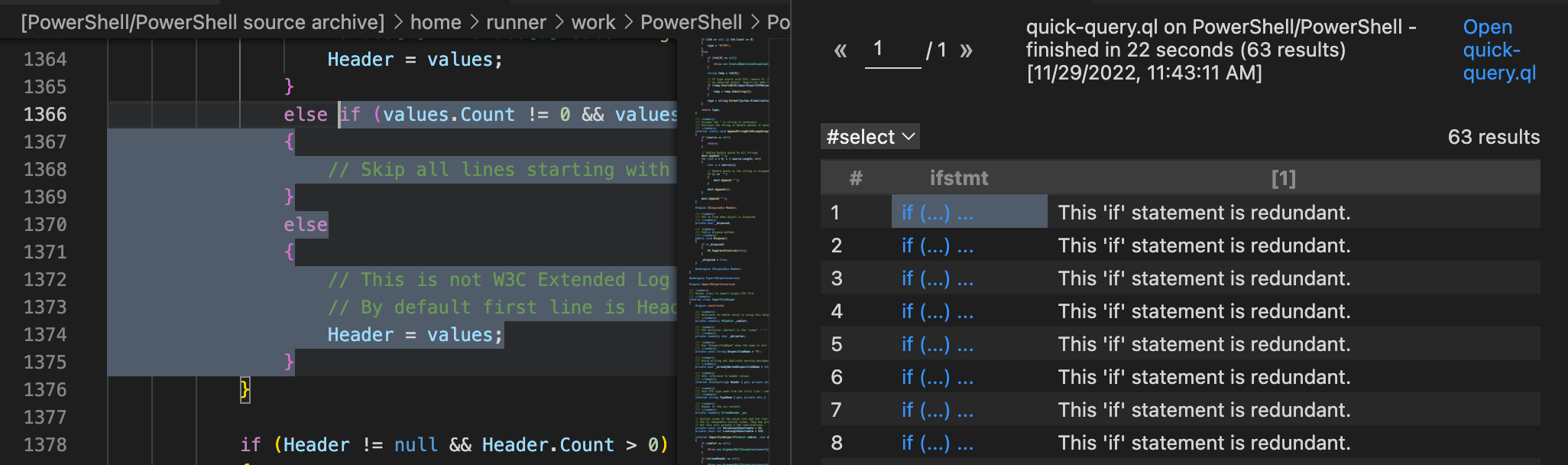1568x465 pixels.
Task: Go to previous results page arrow
Action: pyautogui.click(x=841, y=51)
